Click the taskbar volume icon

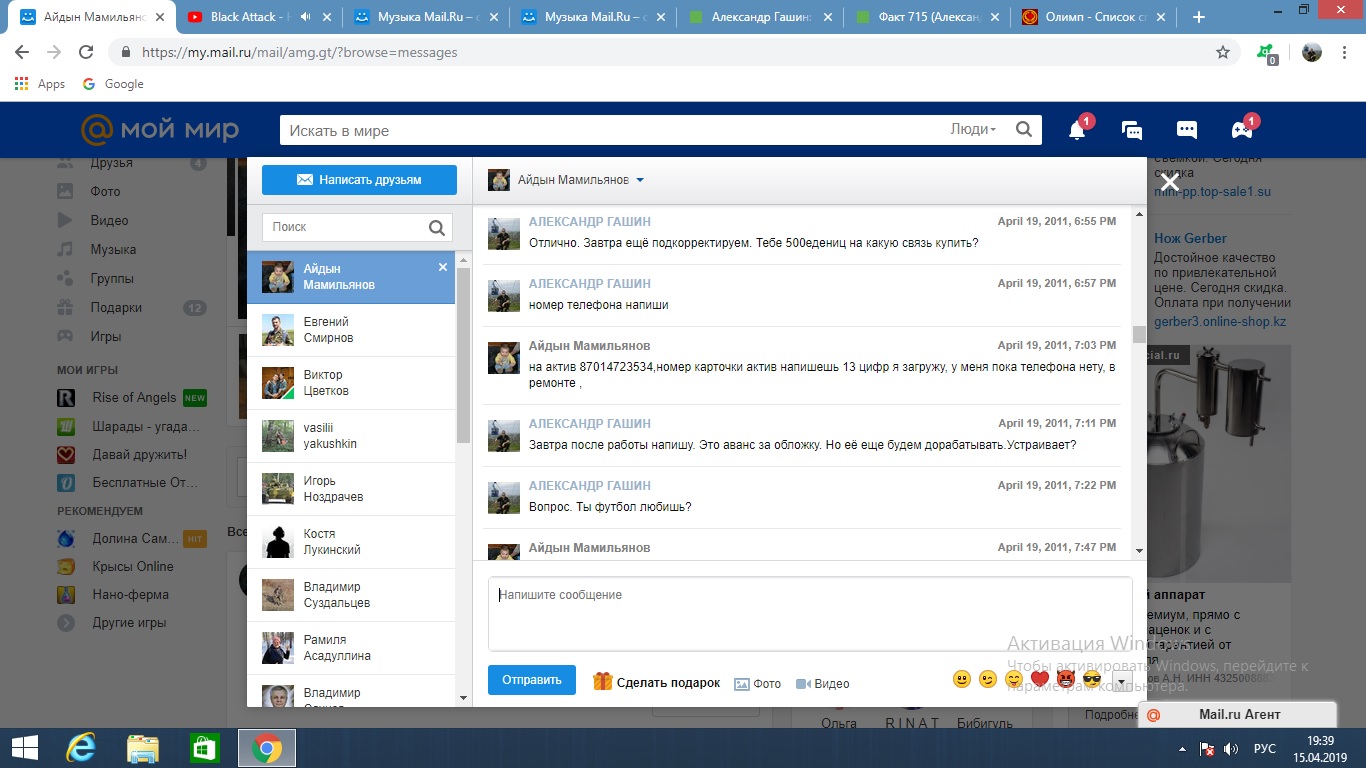[1231, 749]
